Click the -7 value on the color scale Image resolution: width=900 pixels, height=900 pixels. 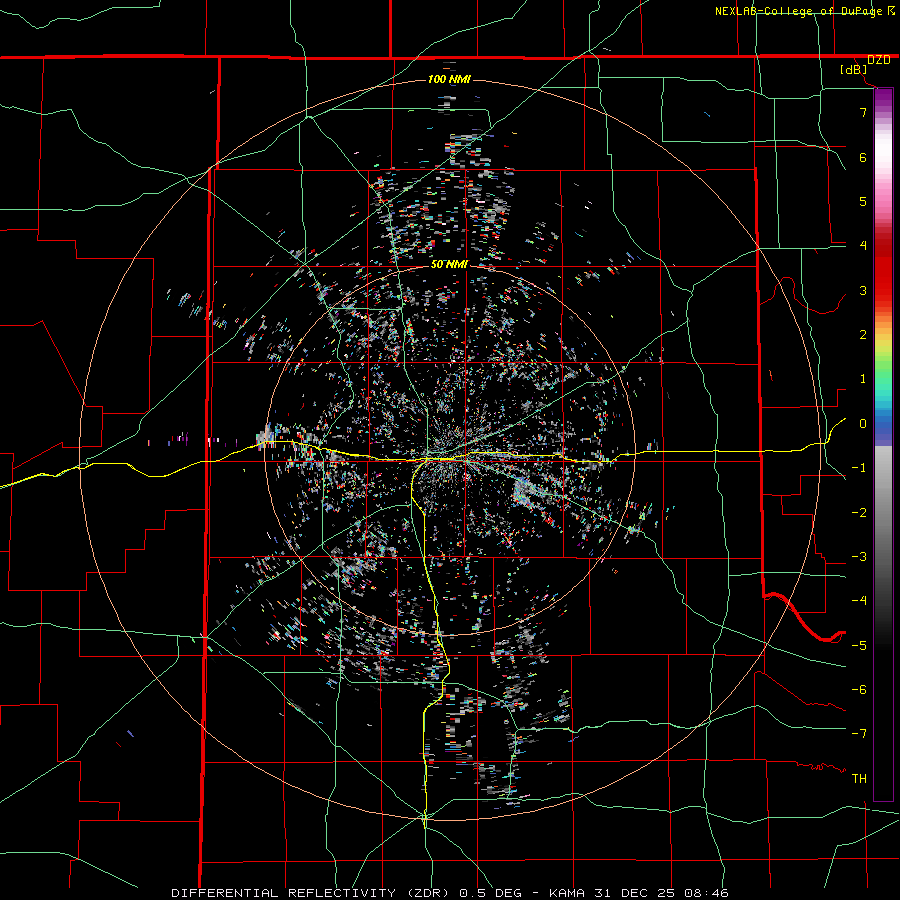[859, 734]
